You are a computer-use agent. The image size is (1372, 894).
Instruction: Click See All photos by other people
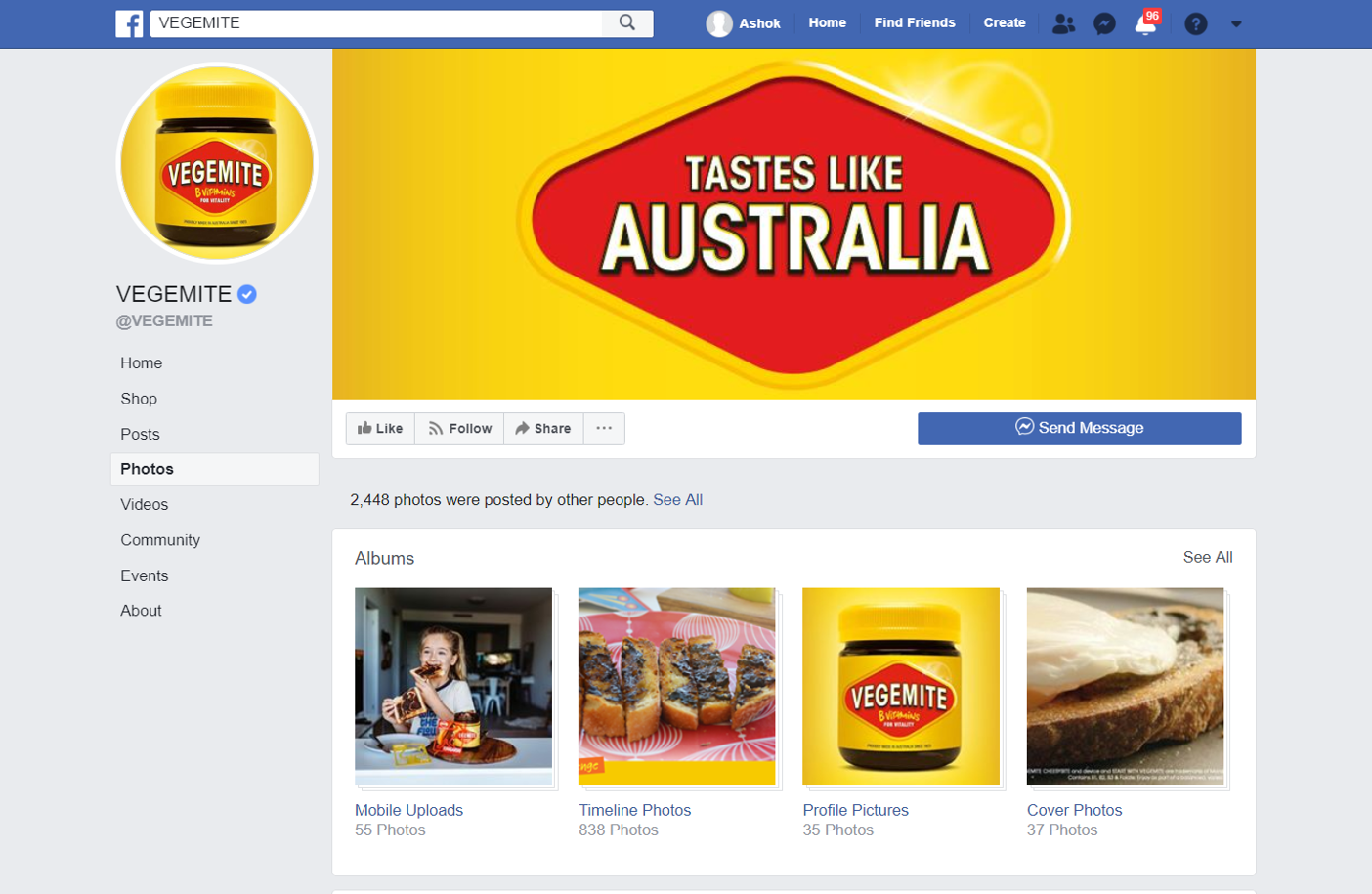677,499
